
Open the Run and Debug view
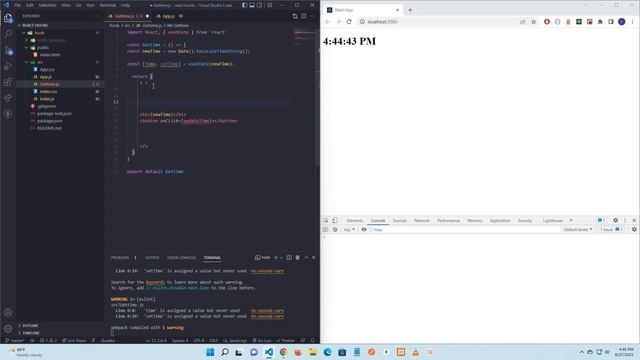(x=8, y=66)
